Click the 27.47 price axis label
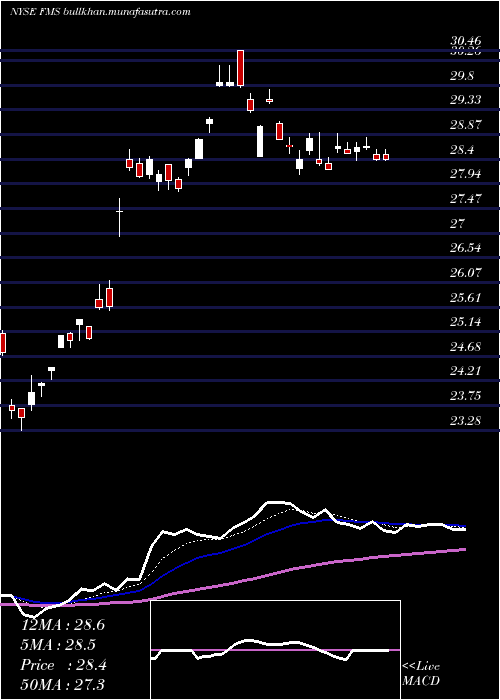Image resolution: width=500 pixels, height=700 pixels. point(466,199)
